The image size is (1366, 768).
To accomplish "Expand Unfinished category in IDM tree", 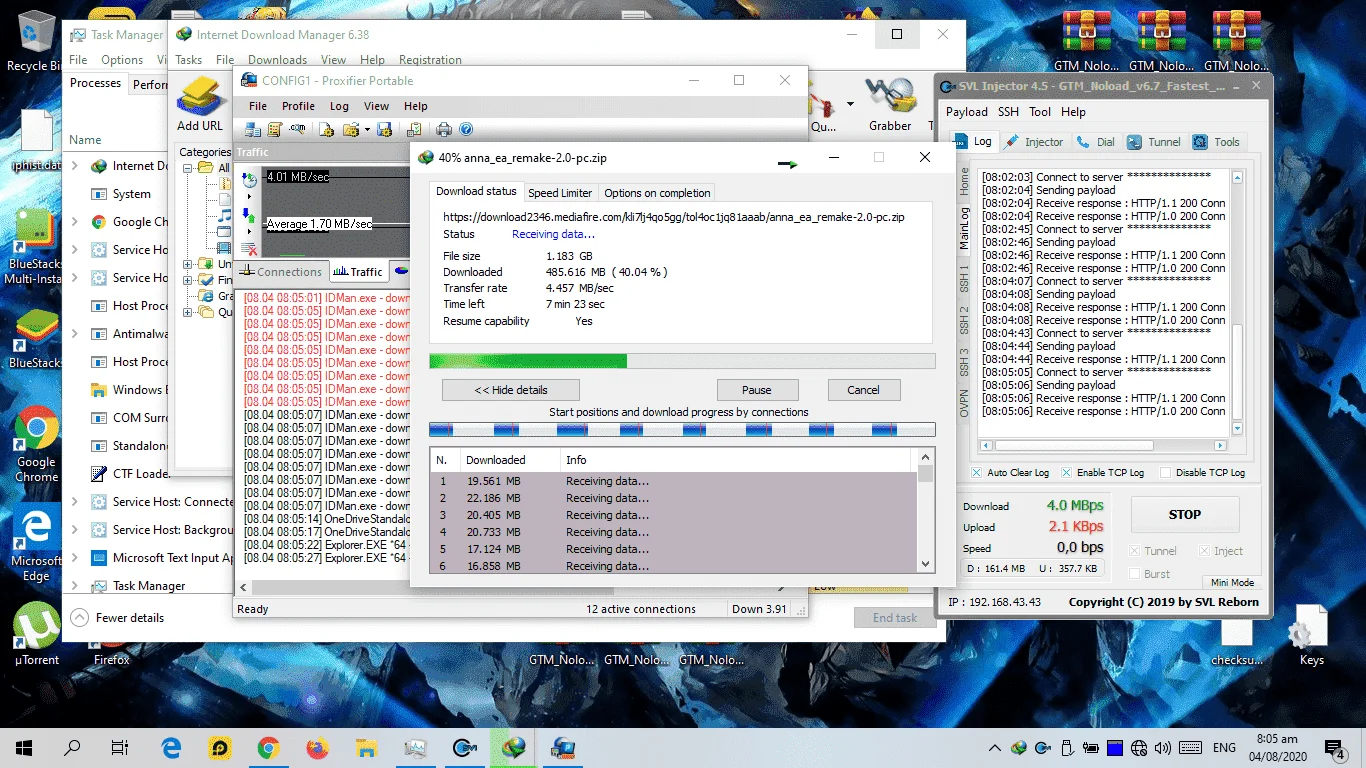I will pyautogui.click(x=188, y=264).
